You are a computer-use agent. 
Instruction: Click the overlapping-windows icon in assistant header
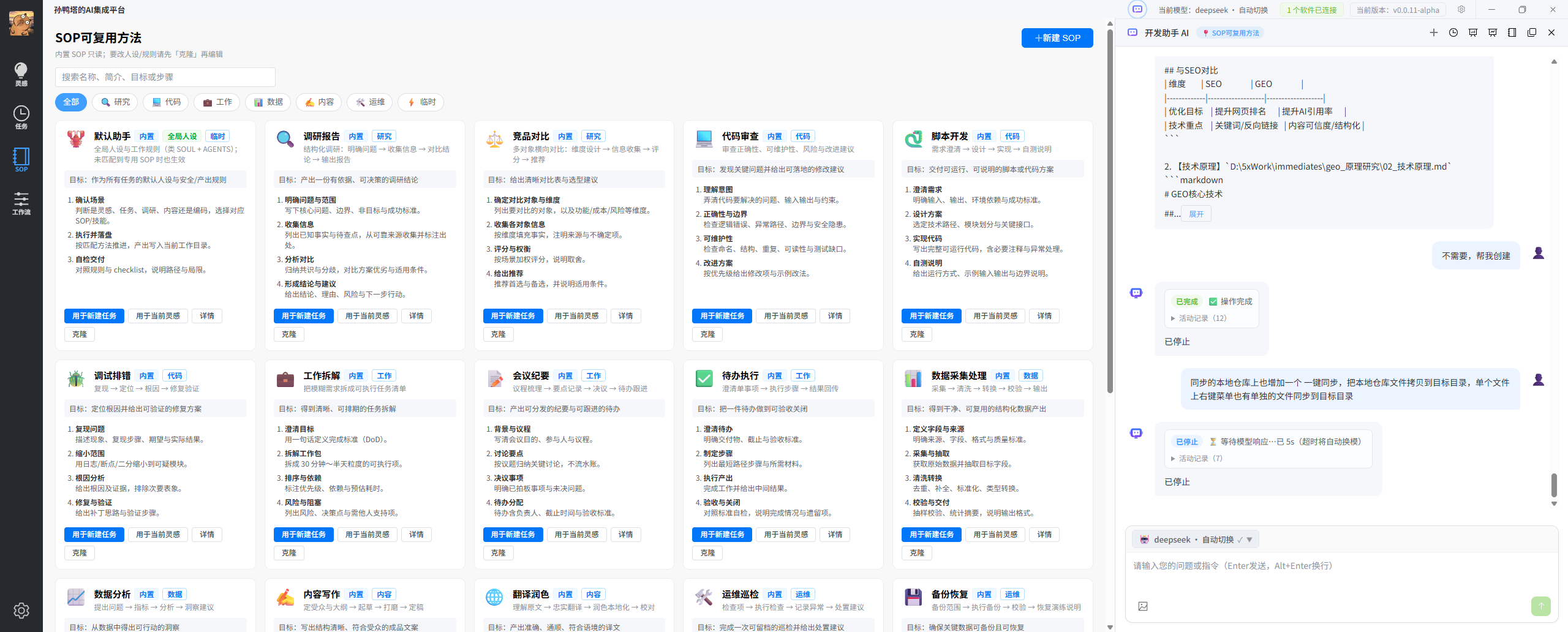point(1532,32)
